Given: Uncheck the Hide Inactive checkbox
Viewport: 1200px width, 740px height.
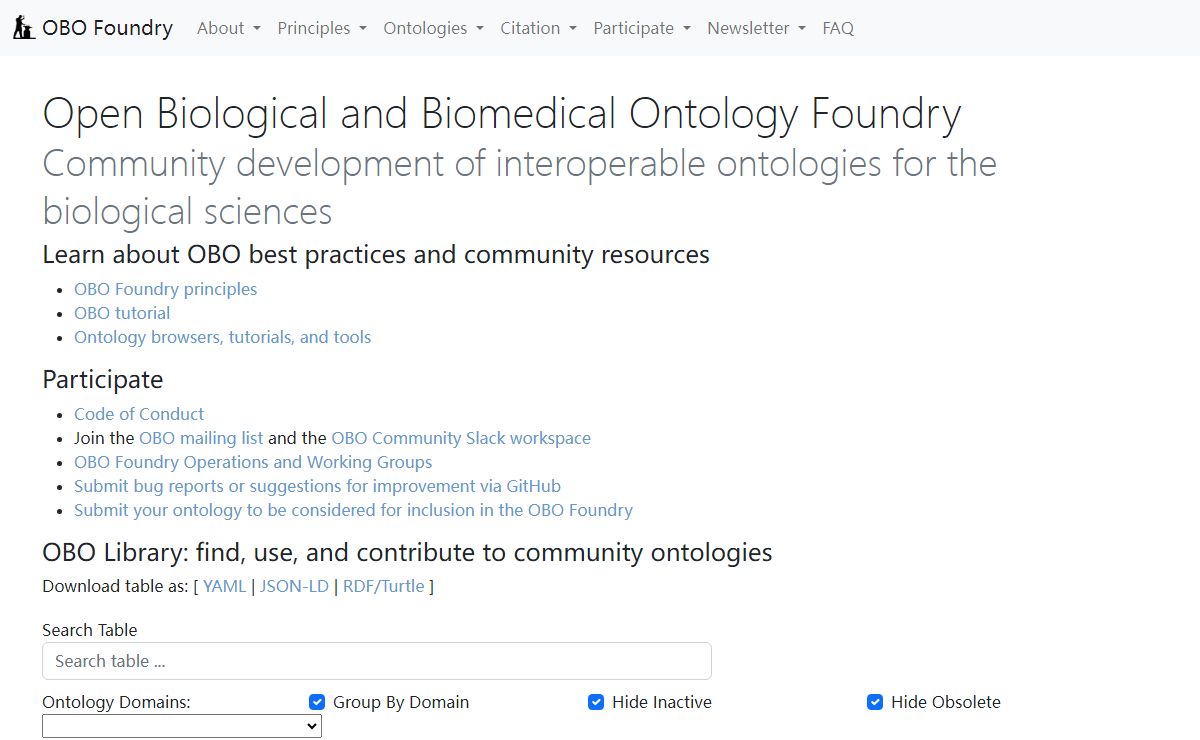Looking at the screenshot, I should point(596,702).
